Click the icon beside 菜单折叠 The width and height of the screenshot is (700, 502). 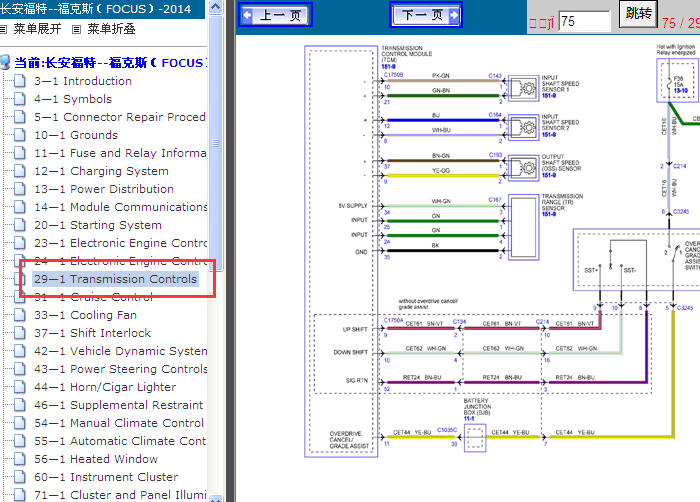(77, 29)
